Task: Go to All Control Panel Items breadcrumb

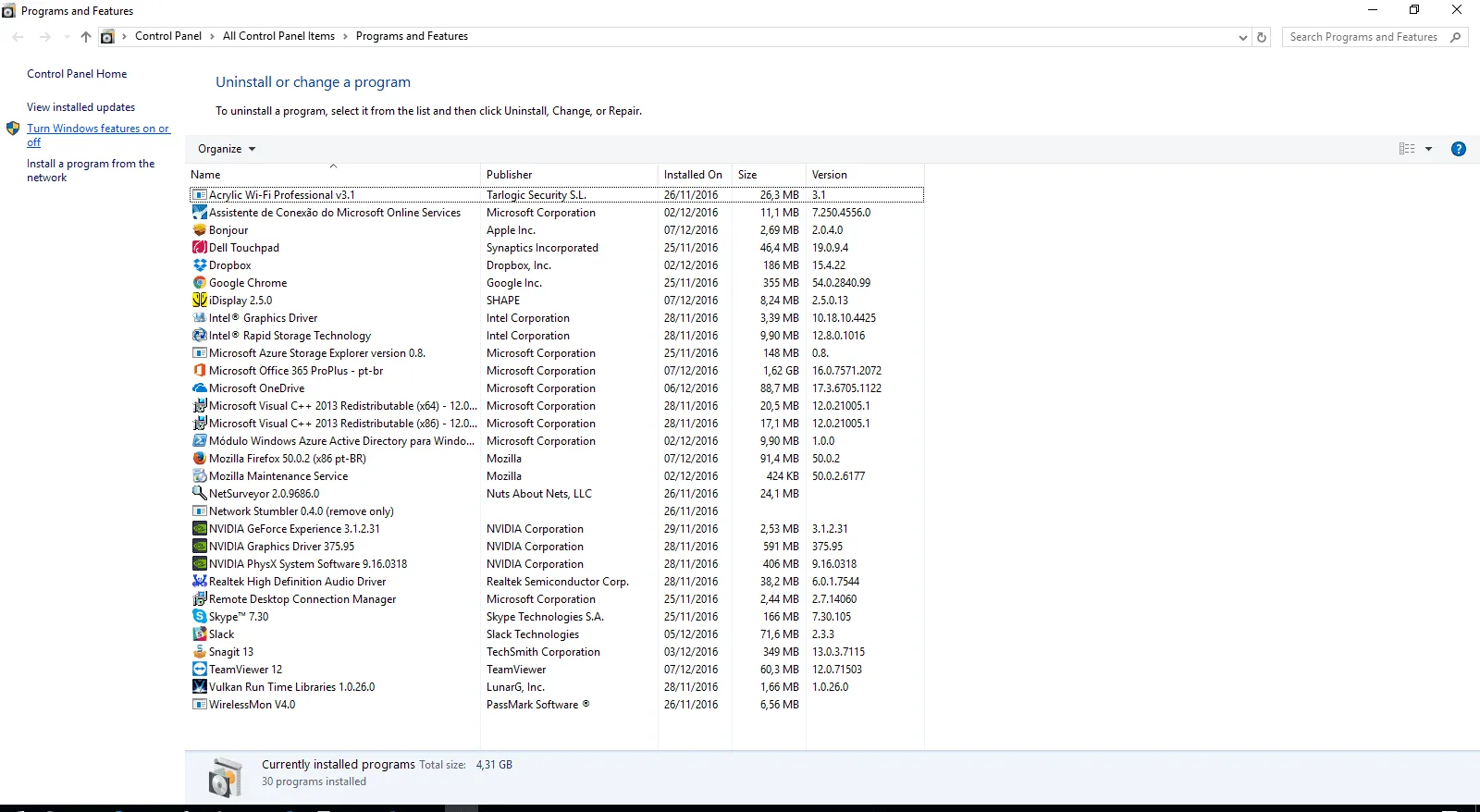Action: 278,36
